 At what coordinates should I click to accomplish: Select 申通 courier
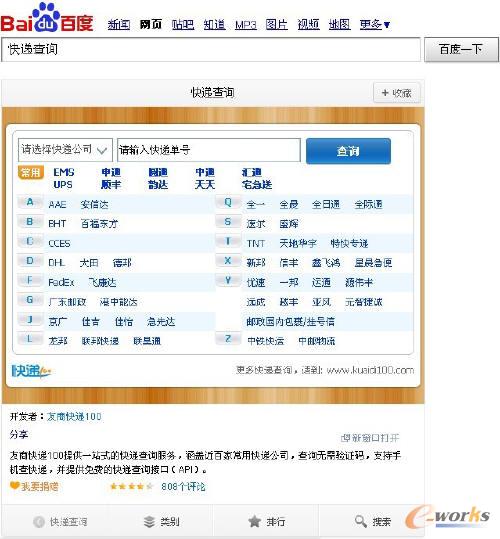111,172
